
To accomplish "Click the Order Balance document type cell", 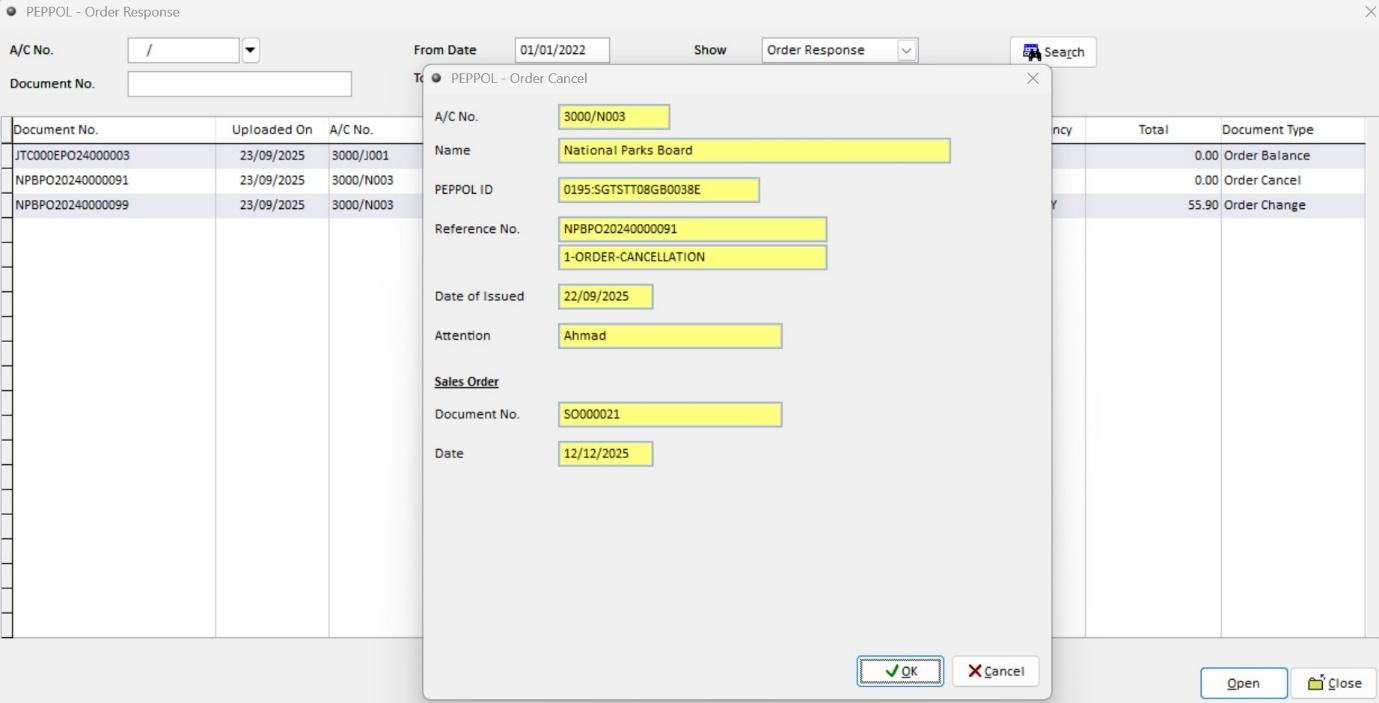I will coord(1292,156).
